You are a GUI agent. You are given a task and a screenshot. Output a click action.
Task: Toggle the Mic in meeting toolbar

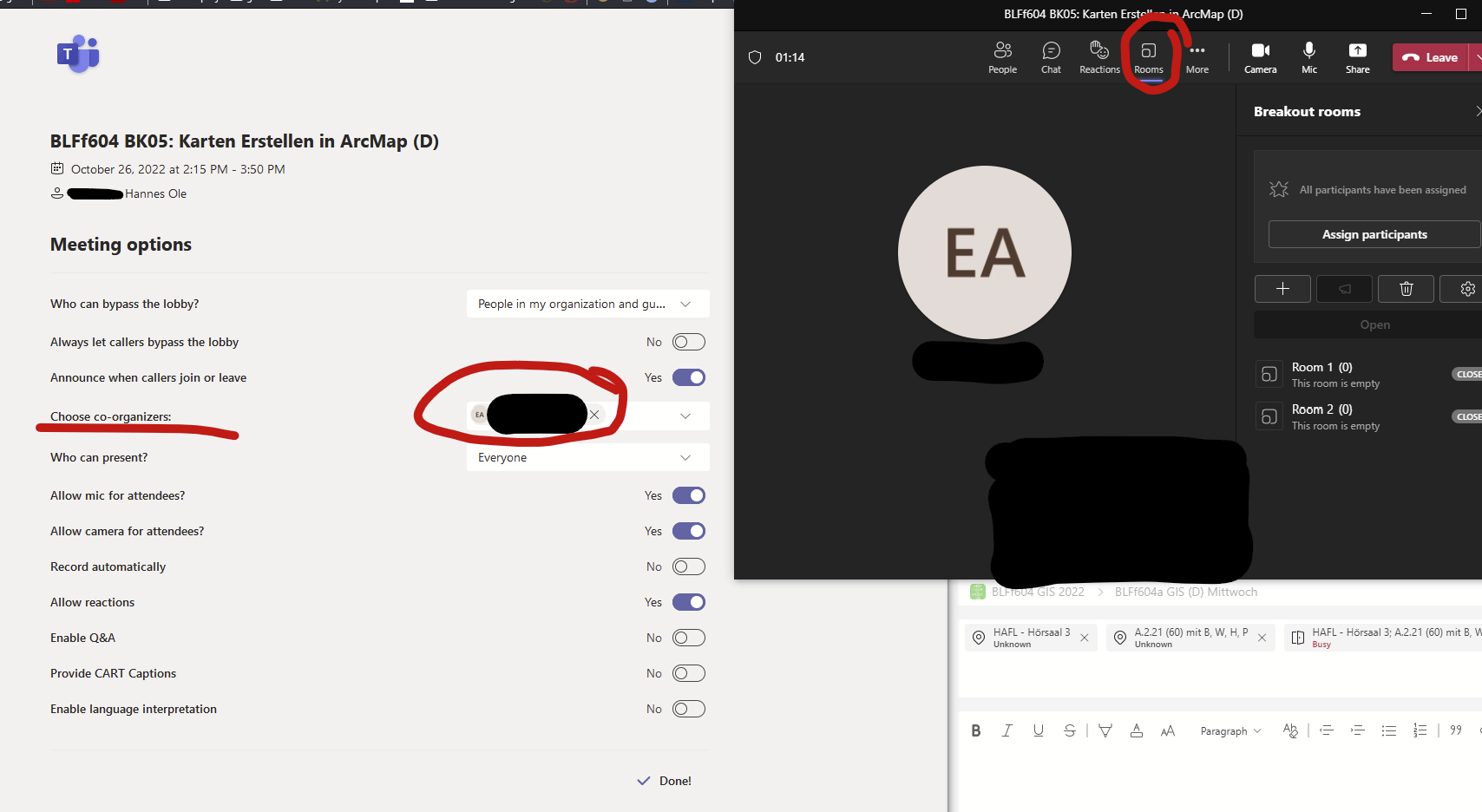pyautogui.click(x=1309, y=57)
